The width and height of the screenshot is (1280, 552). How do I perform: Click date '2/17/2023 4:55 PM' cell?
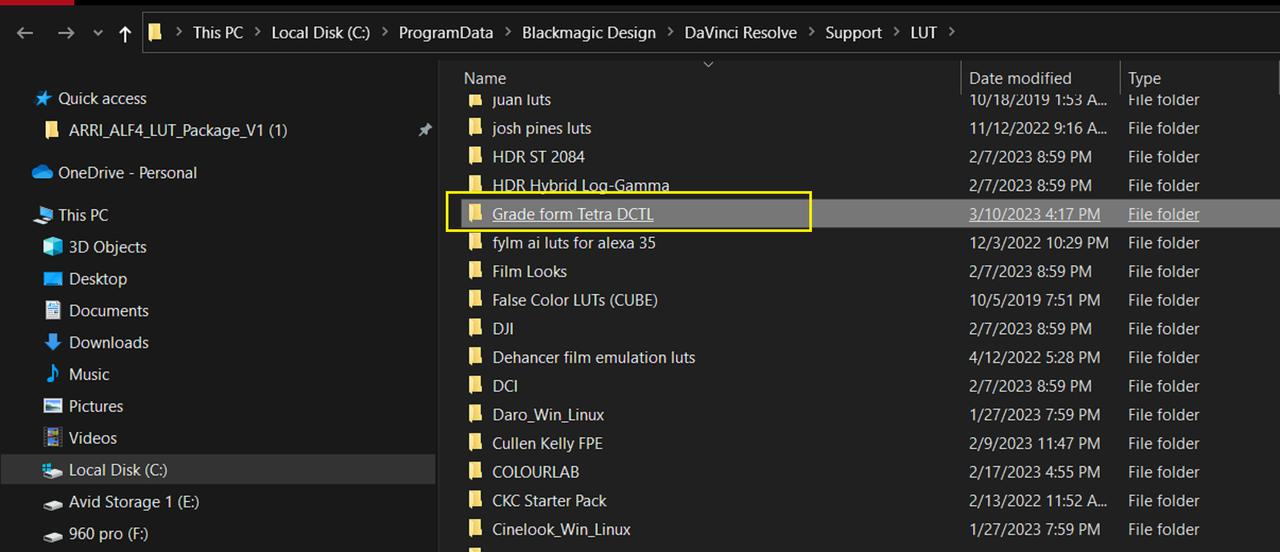click(1035, 472)
